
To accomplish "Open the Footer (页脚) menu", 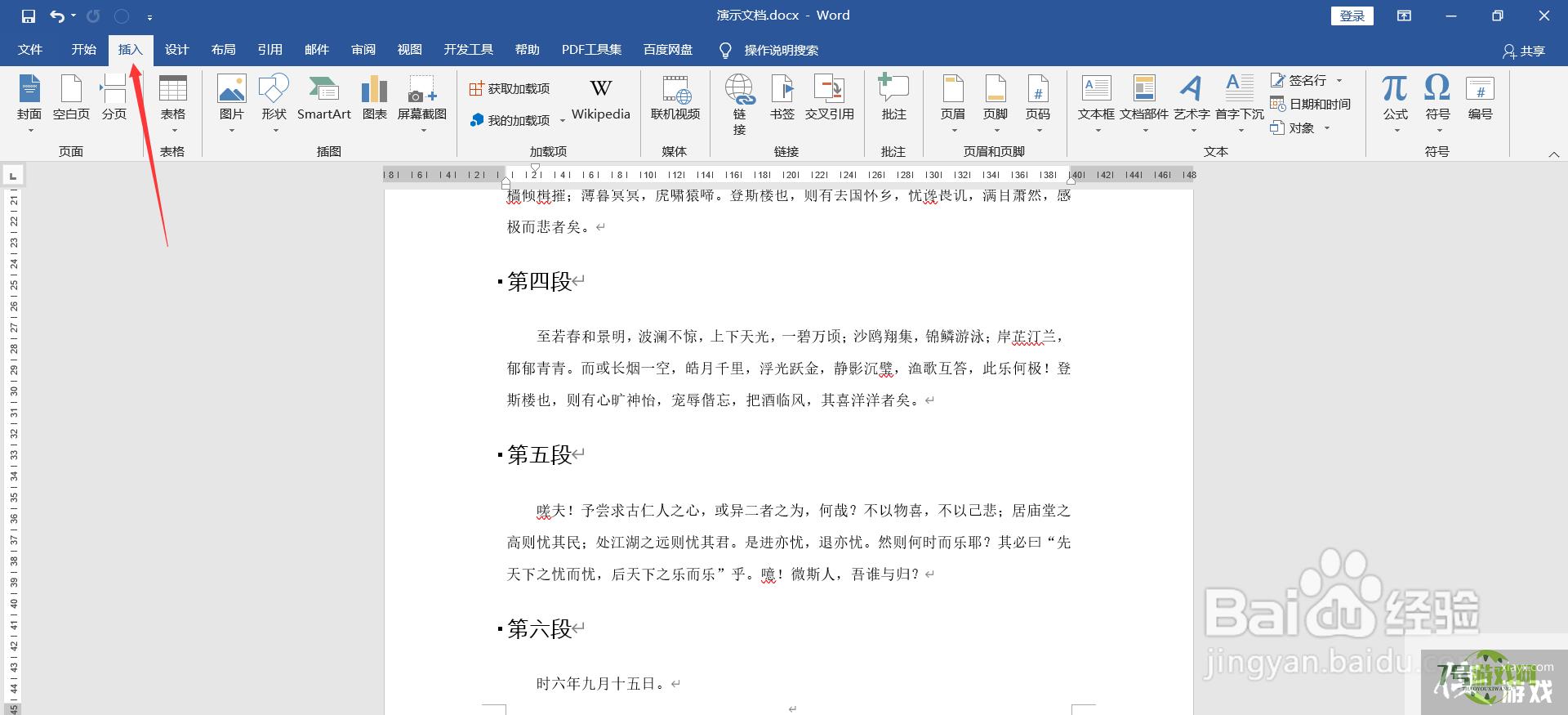I will (996, 102).
